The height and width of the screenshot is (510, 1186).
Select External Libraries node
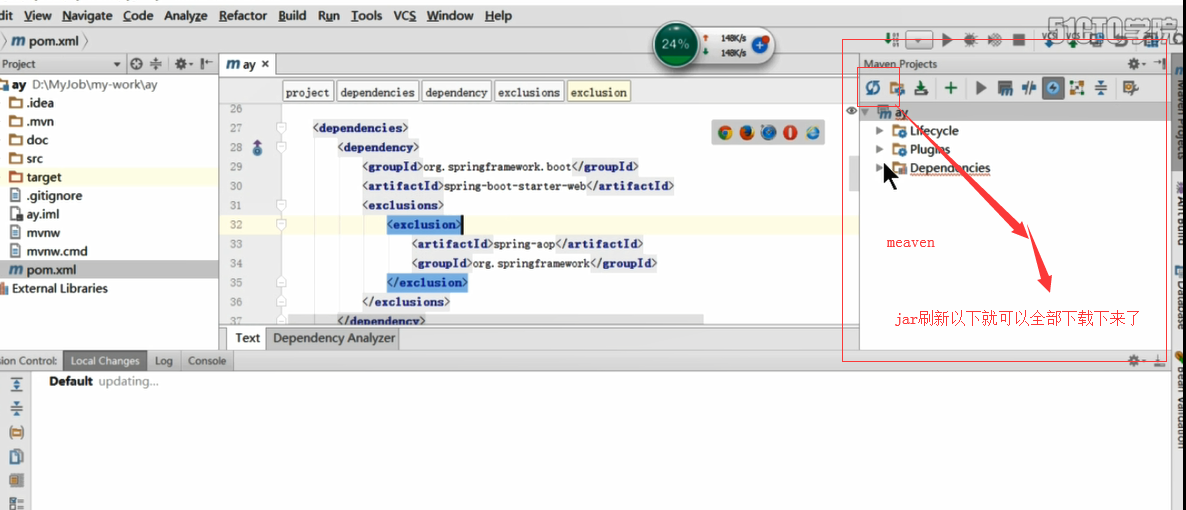[54, 288]
